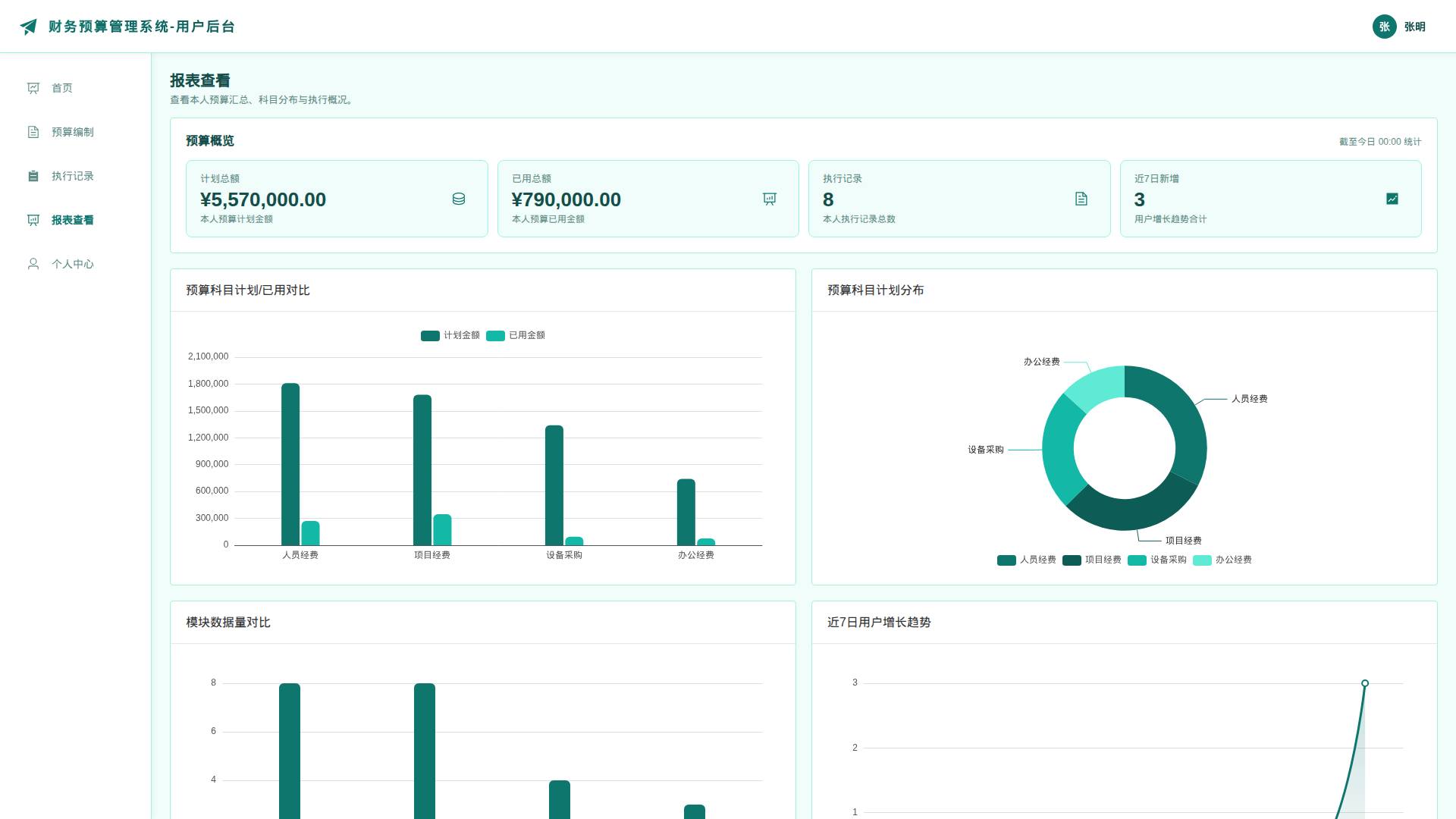The width and height of the screenshot is (1456, 819).
Task: Toggle 办公经费 in the donut chart legend
Action: pos(1222,560)
